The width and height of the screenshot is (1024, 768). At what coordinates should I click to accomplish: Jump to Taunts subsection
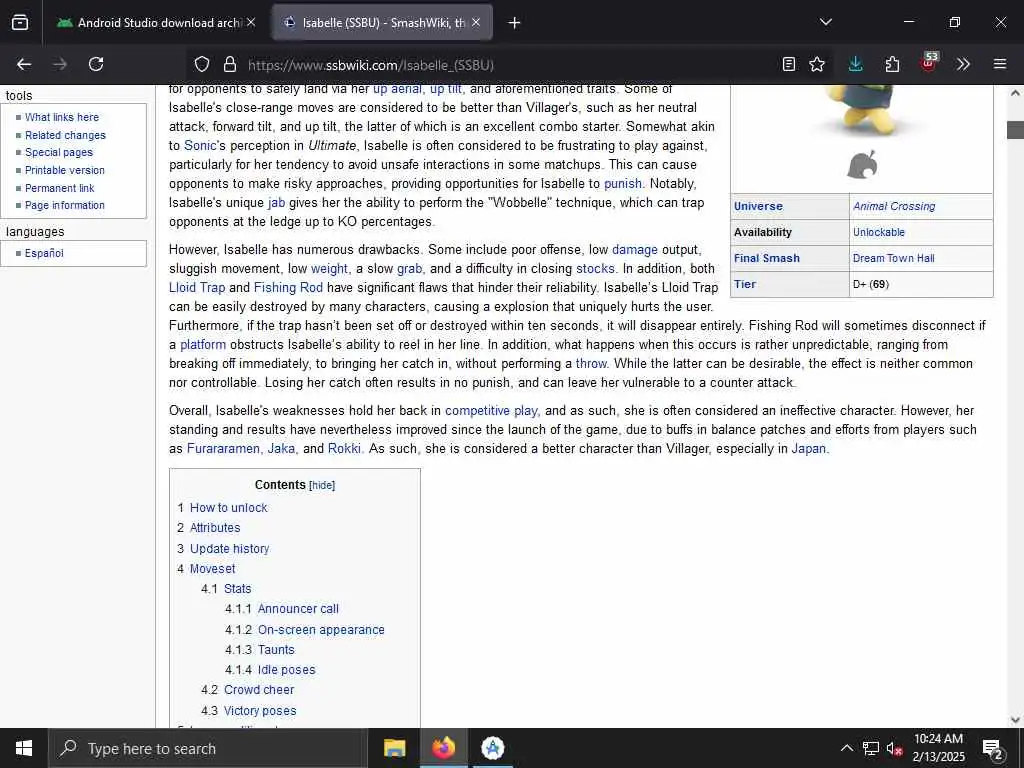tap(276, 650)
